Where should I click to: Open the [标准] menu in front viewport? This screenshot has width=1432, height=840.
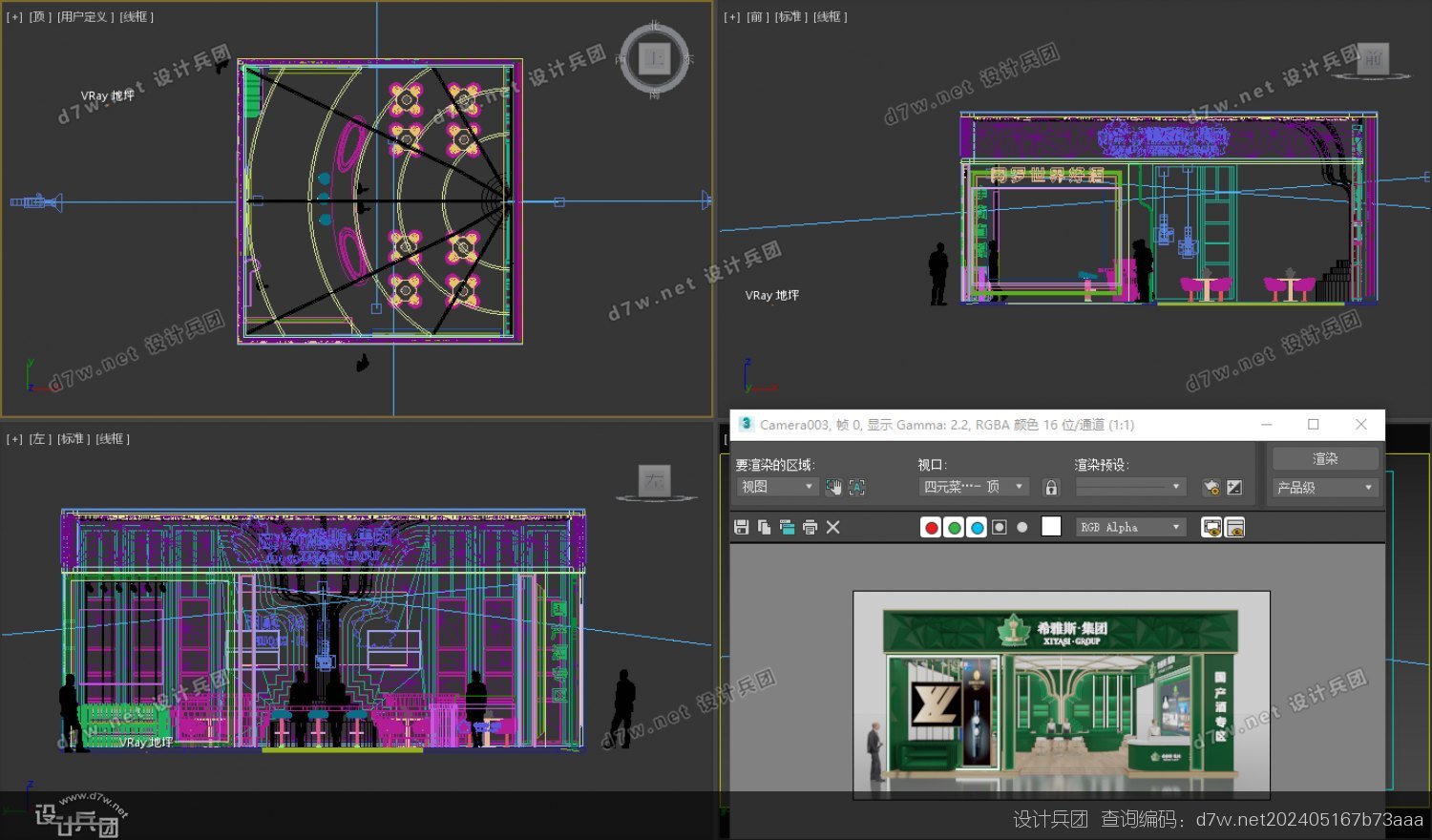pos(790,17)
